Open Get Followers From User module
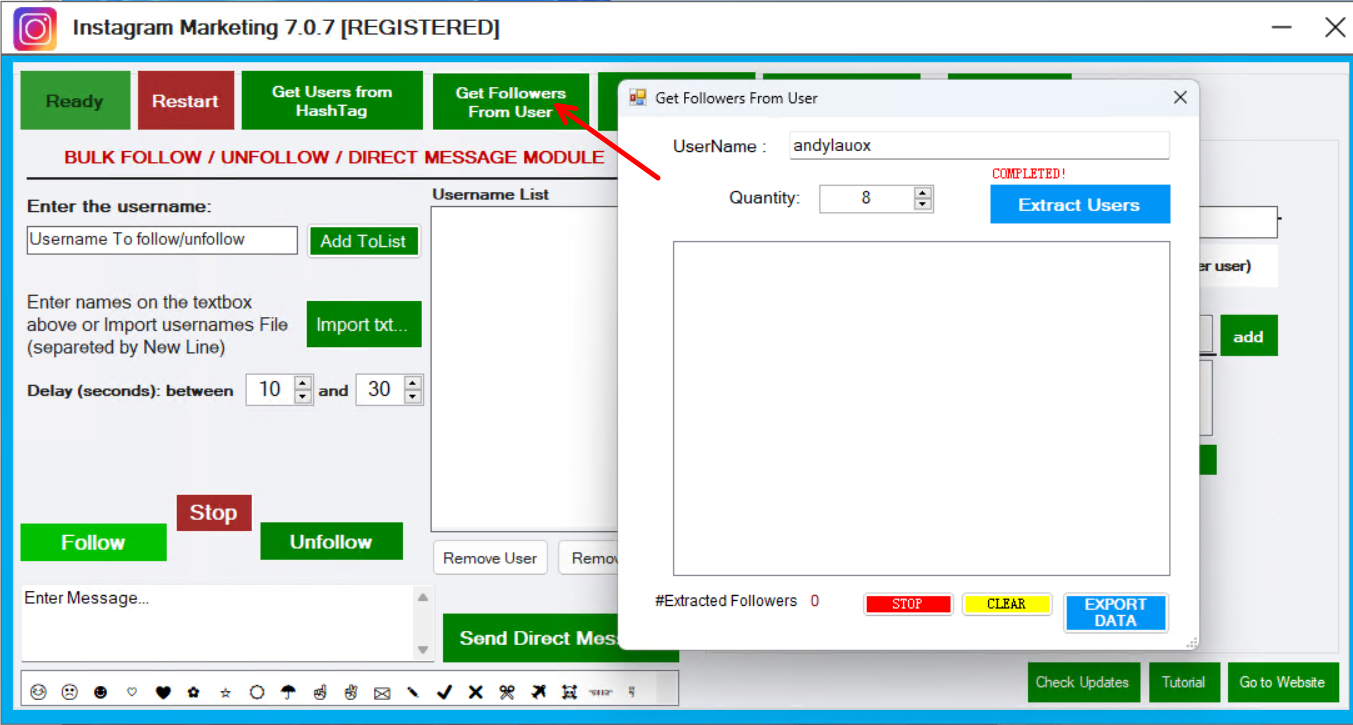Image resolution: width=1353 pixels, height=725 pixels. click(x=510, y=101)
